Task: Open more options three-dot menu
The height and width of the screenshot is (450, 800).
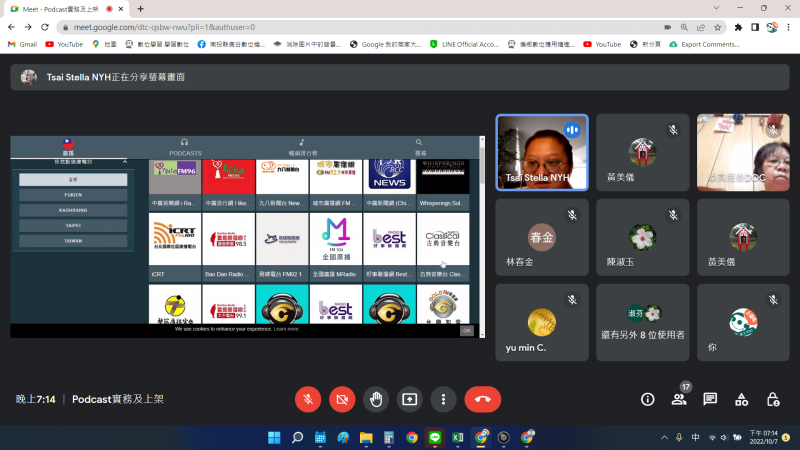Action: coord(443,399)
